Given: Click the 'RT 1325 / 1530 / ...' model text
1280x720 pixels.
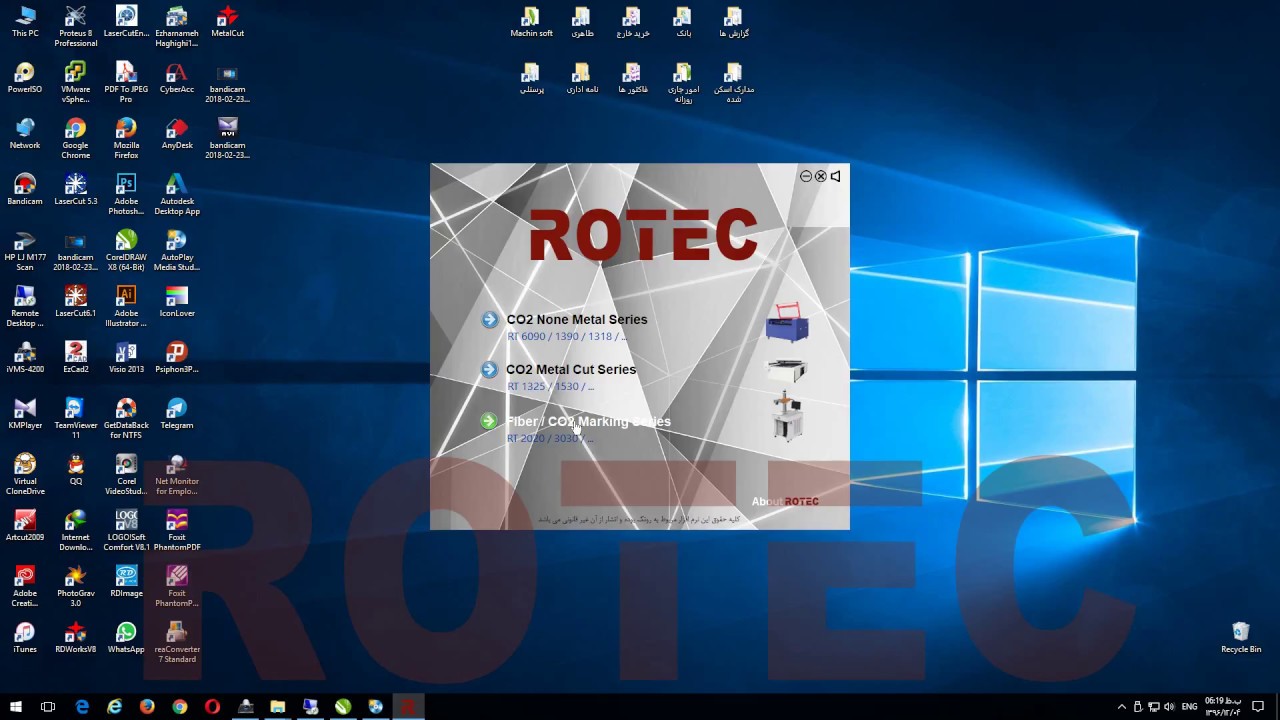Looking at the screenshot, I should pos(550,387).
